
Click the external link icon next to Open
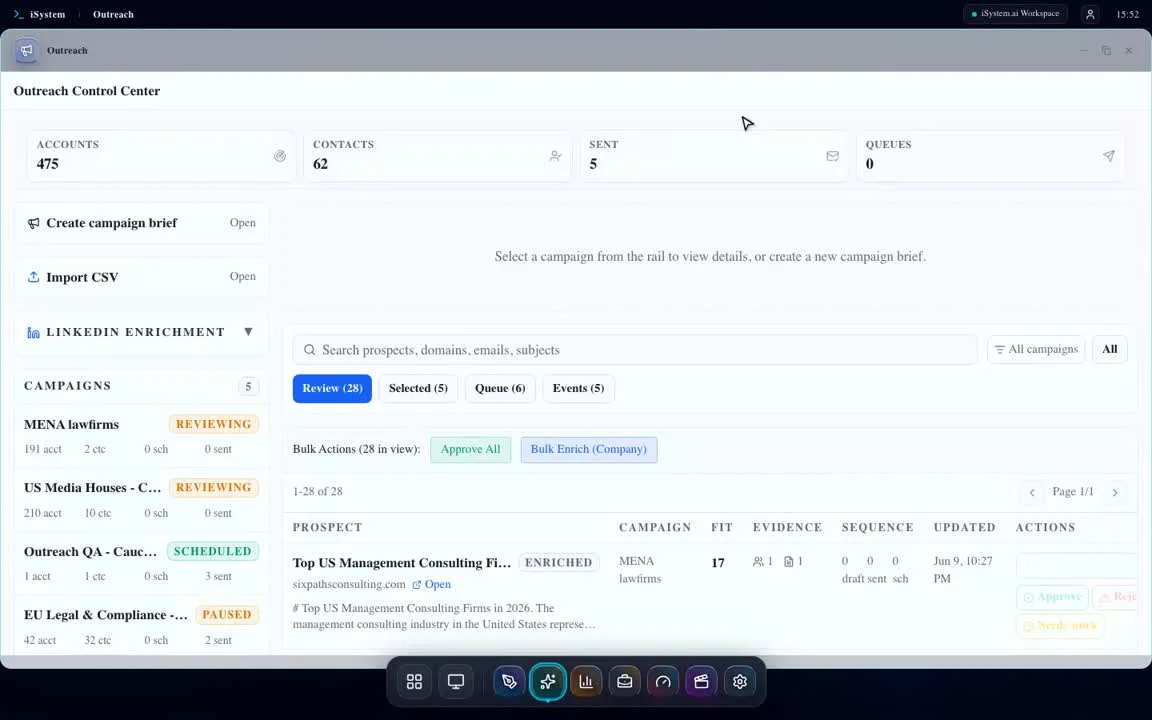coord(417,585)
